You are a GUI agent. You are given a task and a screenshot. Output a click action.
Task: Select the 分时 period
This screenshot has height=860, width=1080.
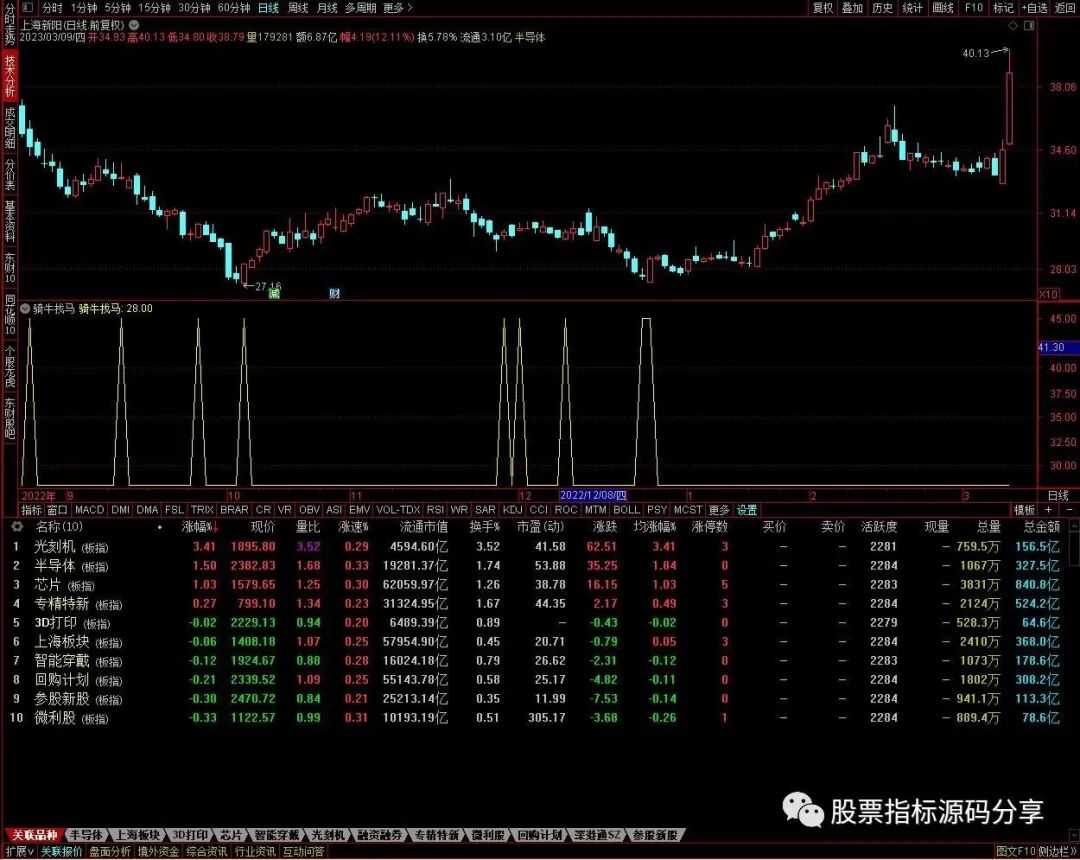pyautogui.click(x=52, y=8)
